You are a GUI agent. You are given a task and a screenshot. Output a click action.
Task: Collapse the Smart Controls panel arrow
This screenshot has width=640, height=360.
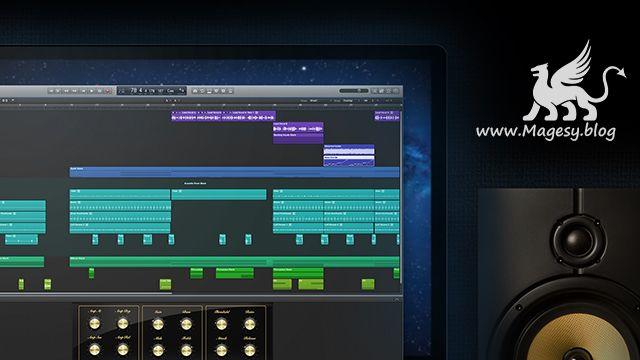(x=396, y=300)
